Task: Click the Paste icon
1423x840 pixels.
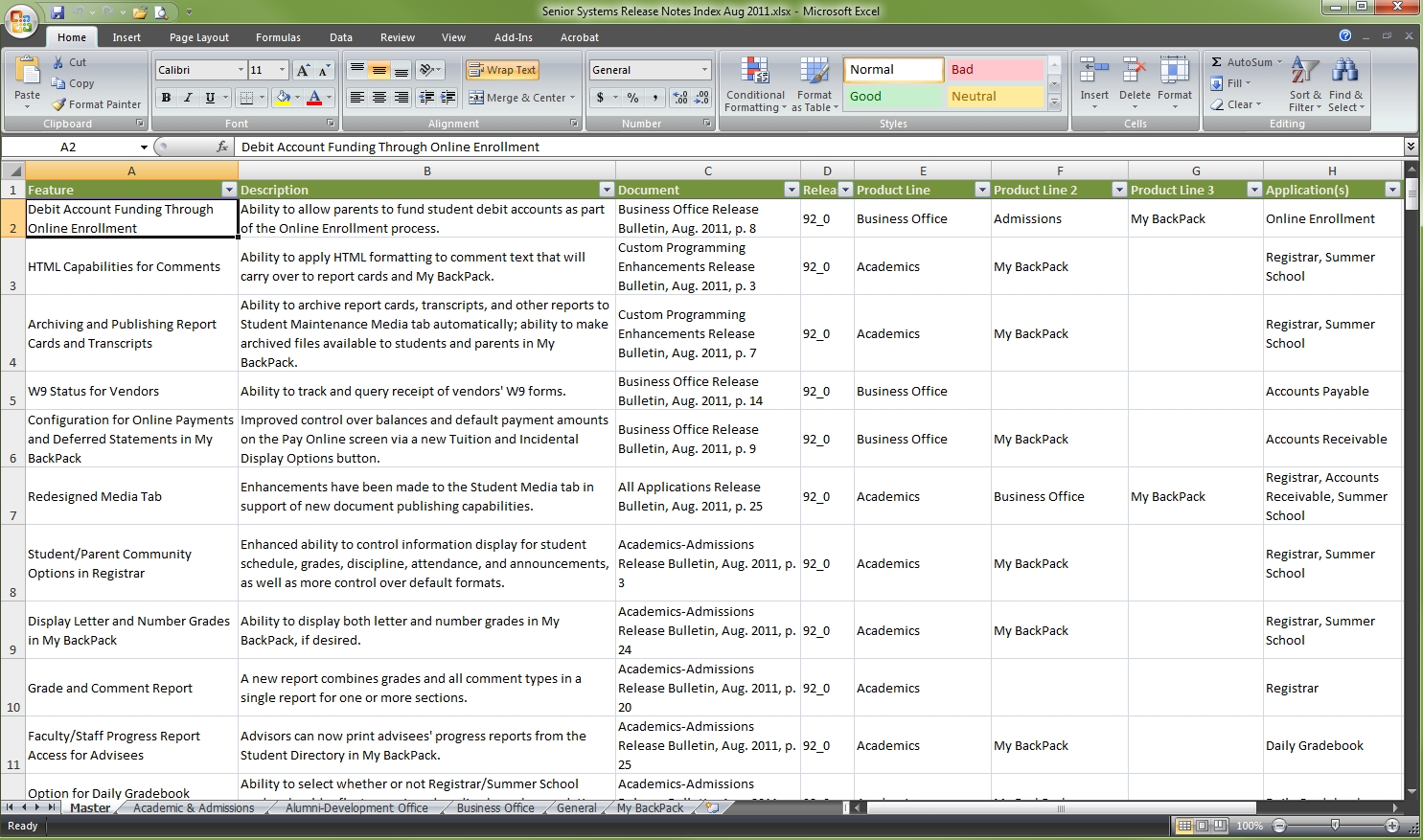Action: pyautogui.click(x=27, y=72)
